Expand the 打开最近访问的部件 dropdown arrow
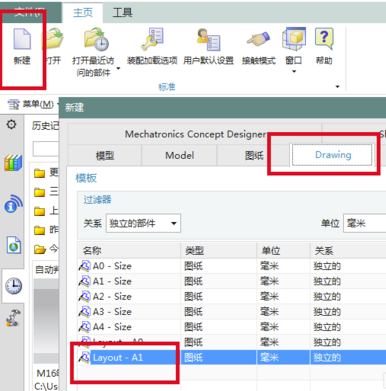This screenshot has height=391, width=386. [x=118, y=69]
